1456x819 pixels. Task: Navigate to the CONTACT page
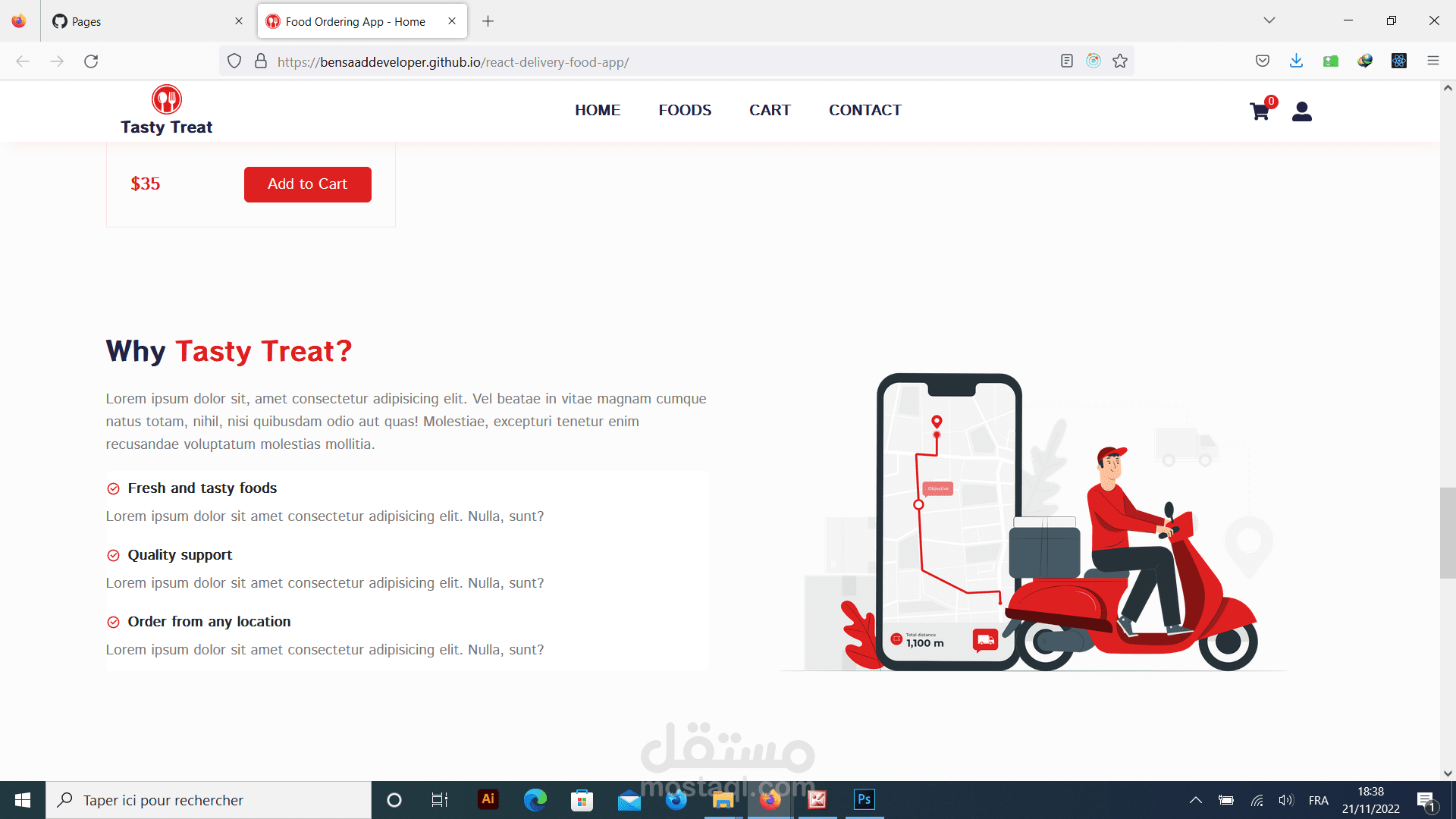864,110
